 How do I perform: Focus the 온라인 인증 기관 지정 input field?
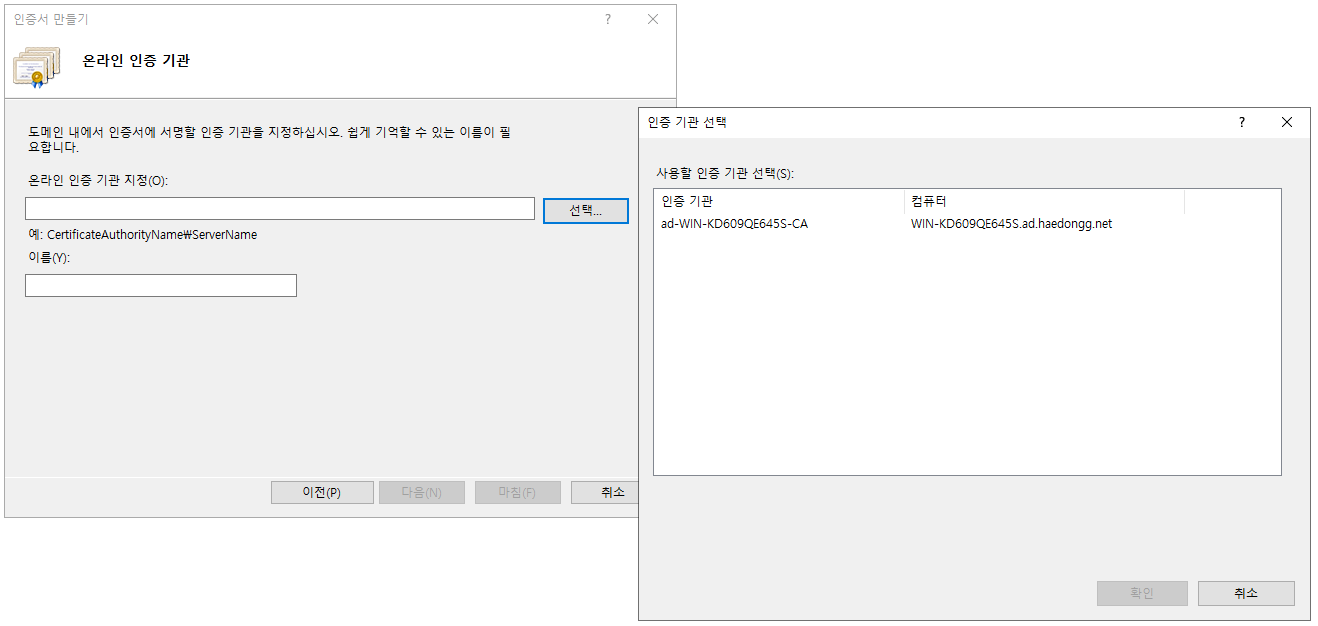tap(280, 208)
